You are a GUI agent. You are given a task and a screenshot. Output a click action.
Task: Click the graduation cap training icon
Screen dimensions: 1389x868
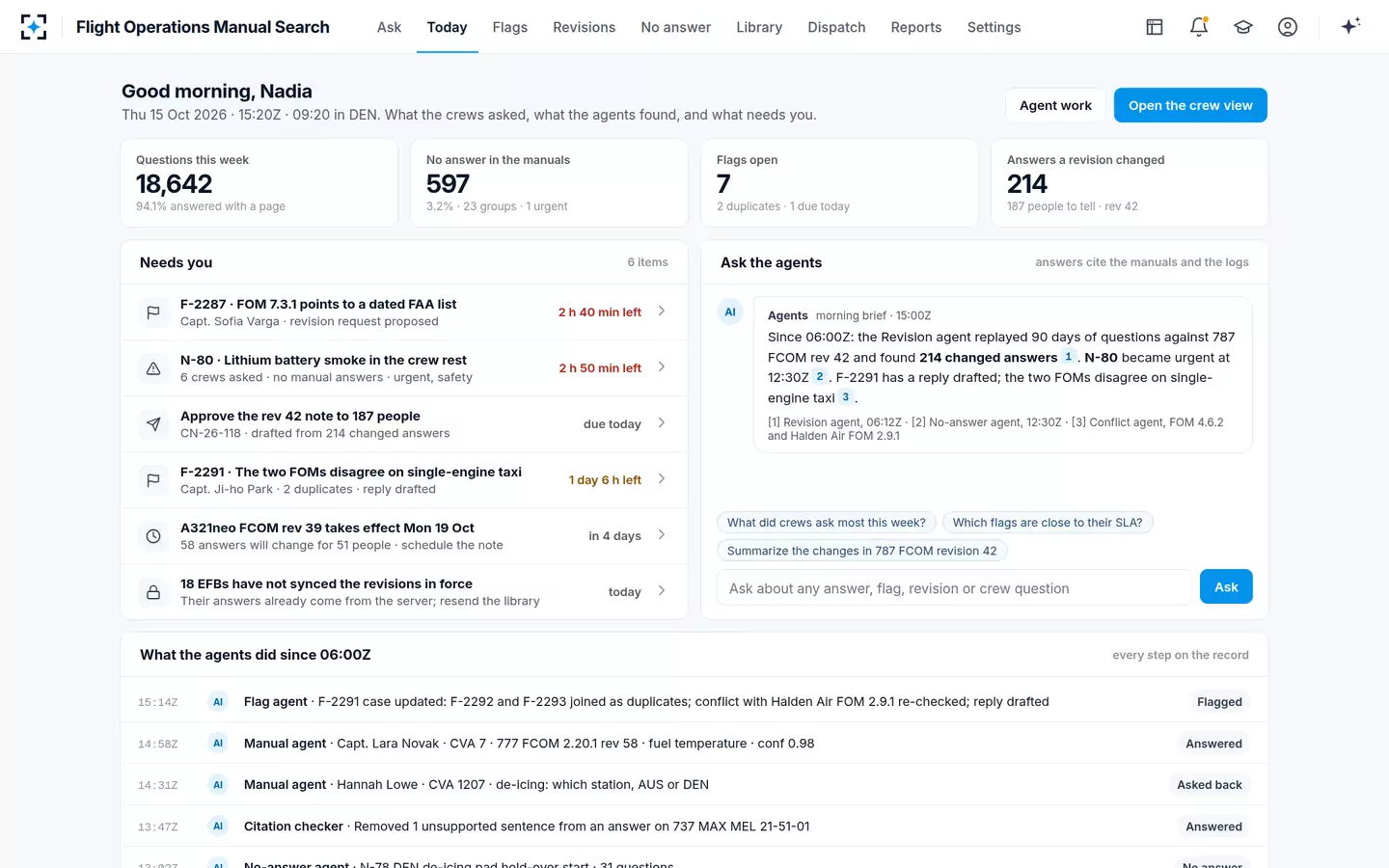[x=1243, y=27]
